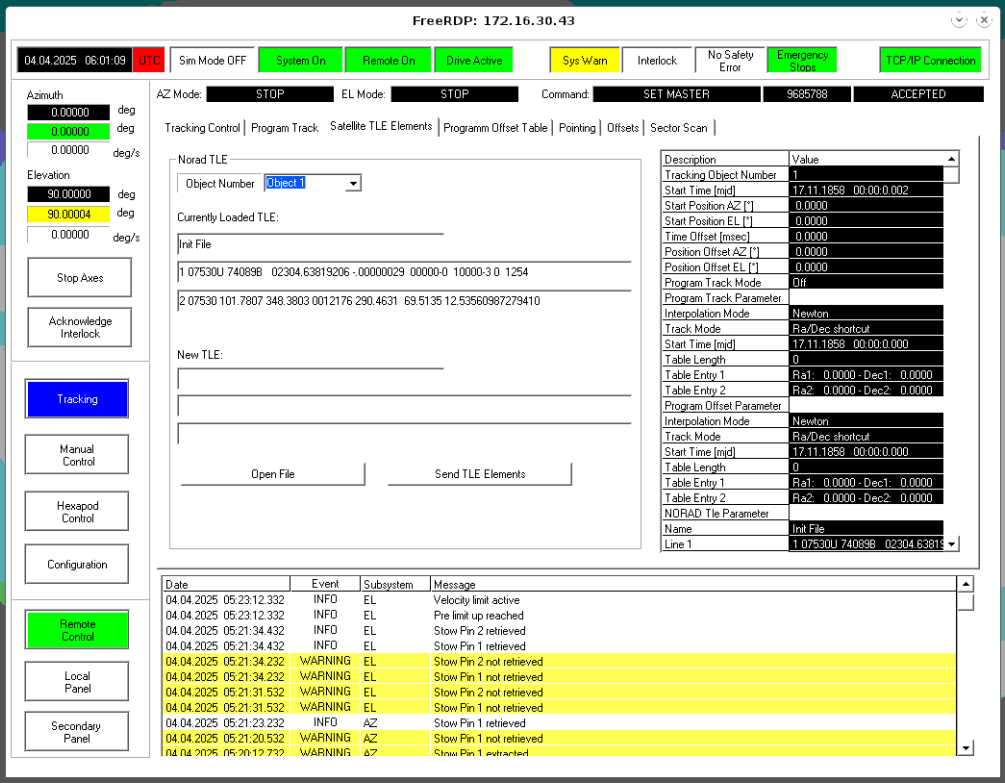Switch to the Offsets tab
The image size is (1005, 783).
tap(623, 128)
